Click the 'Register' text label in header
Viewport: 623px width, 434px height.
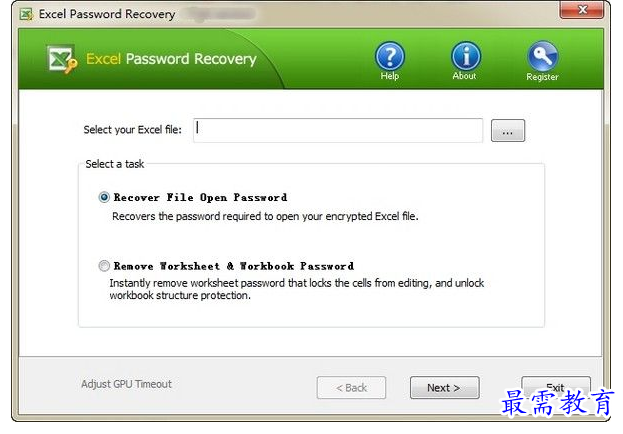point(542,77)
